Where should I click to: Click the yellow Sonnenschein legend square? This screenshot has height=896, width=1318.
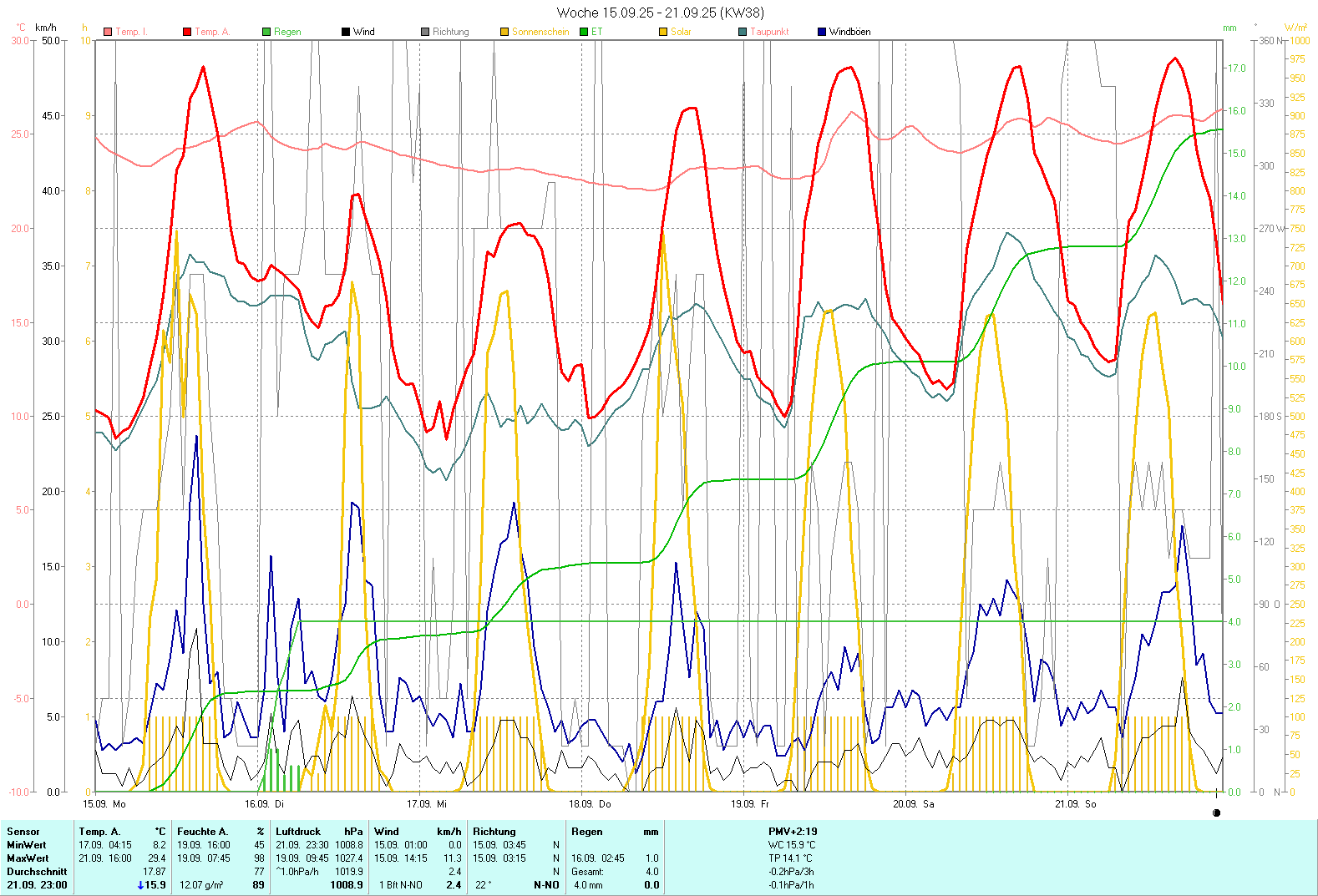click(504, 32)
